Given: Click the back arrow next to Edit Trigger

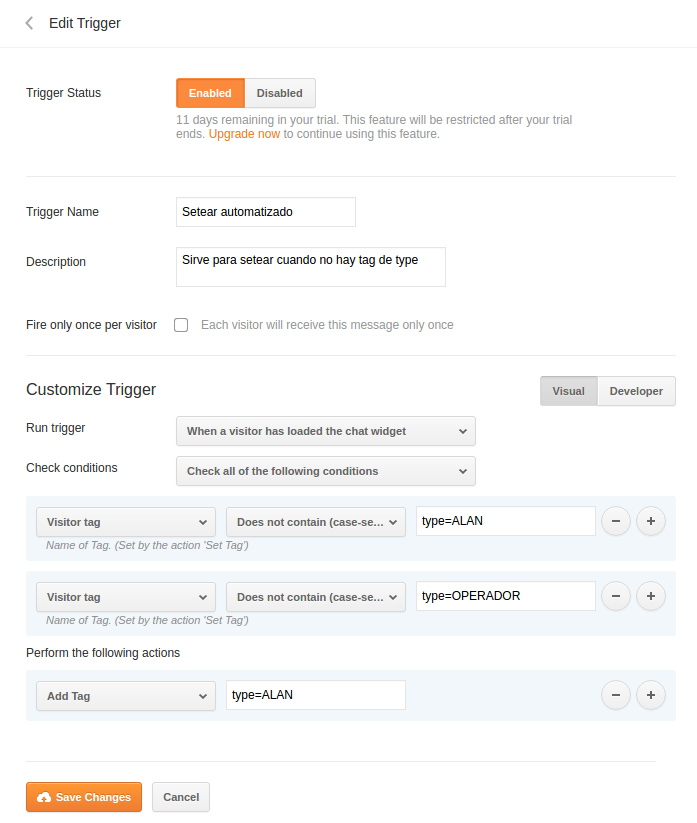Looking at the screenshot, I should coord(29,23).
